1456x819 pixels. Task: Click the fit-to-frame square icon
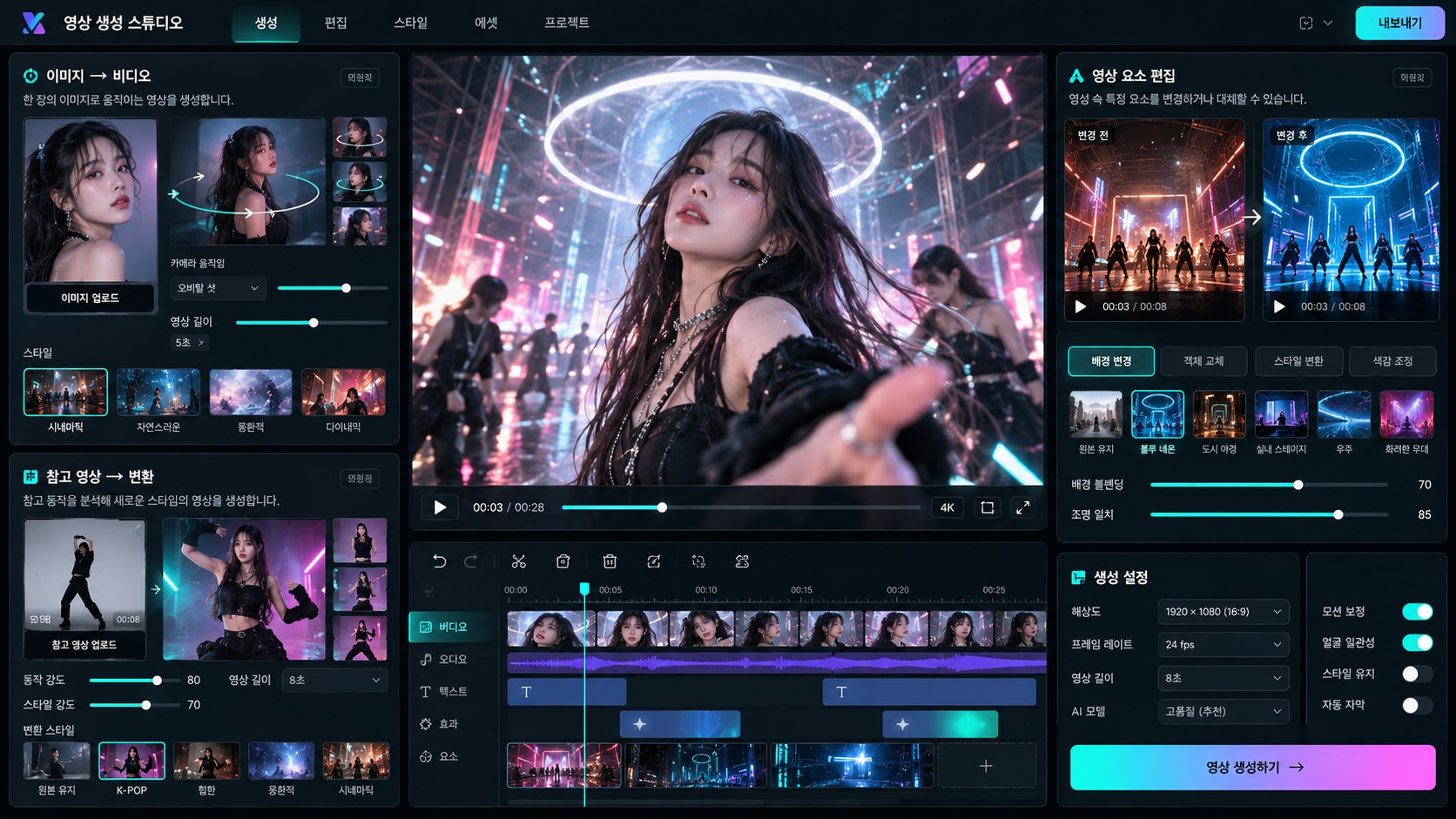tap(988, 507)
